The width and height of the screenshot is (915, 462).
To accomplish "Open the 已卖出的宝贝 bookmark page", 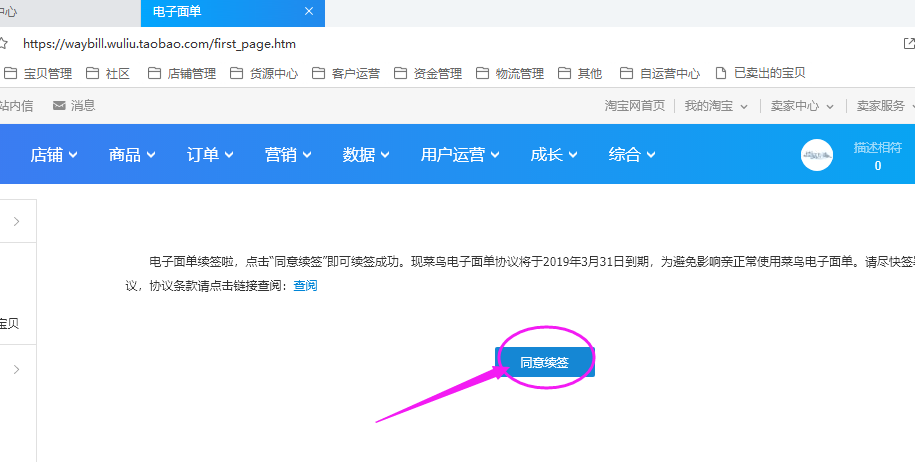I will [x=761, y=73].
